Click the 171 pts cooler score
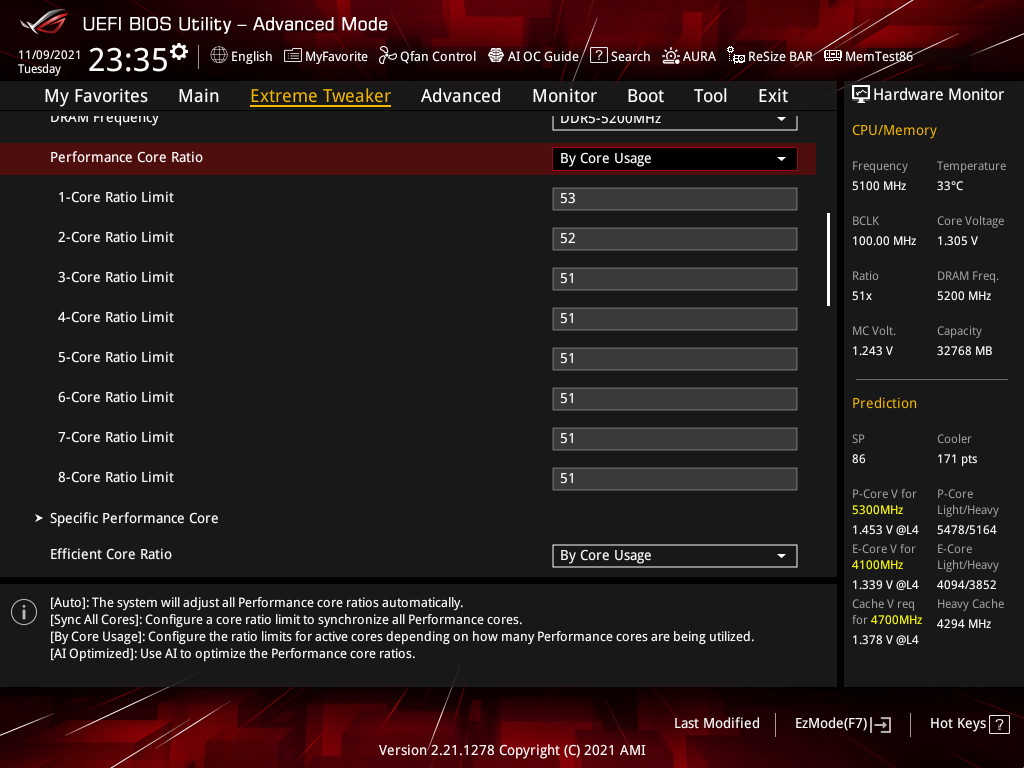This screenshot has height=768, width=1024. 957,458
